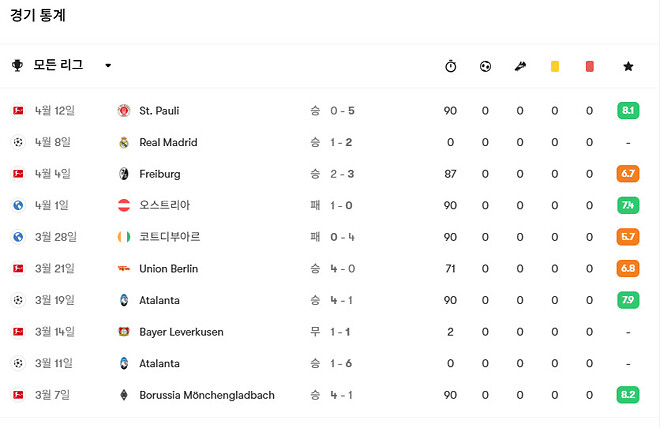This screenshot has height=428, width=660.
Task: Click the minutes played stopwatch icon
Action: (x=450, y=67)
